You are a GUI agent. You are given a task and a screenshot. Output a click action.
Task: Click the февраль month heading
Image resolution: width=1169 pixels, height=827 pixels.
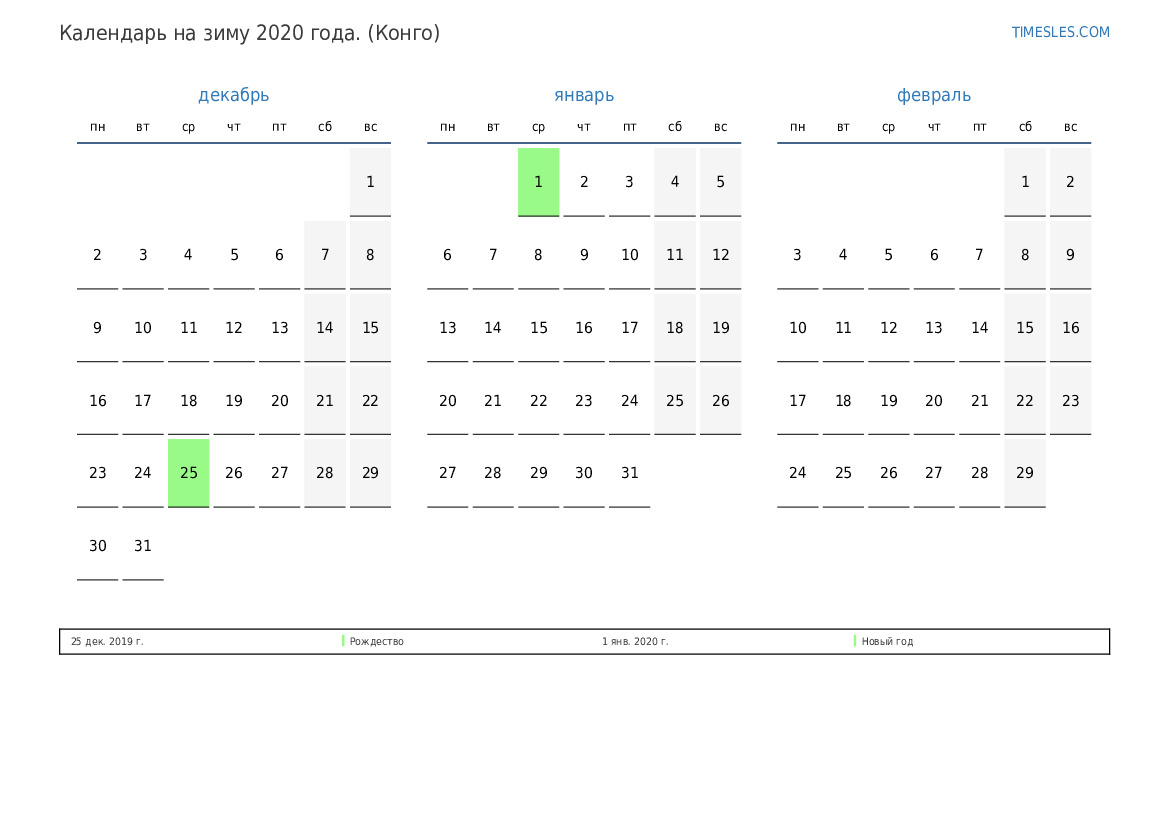click(x=933, y=95)
